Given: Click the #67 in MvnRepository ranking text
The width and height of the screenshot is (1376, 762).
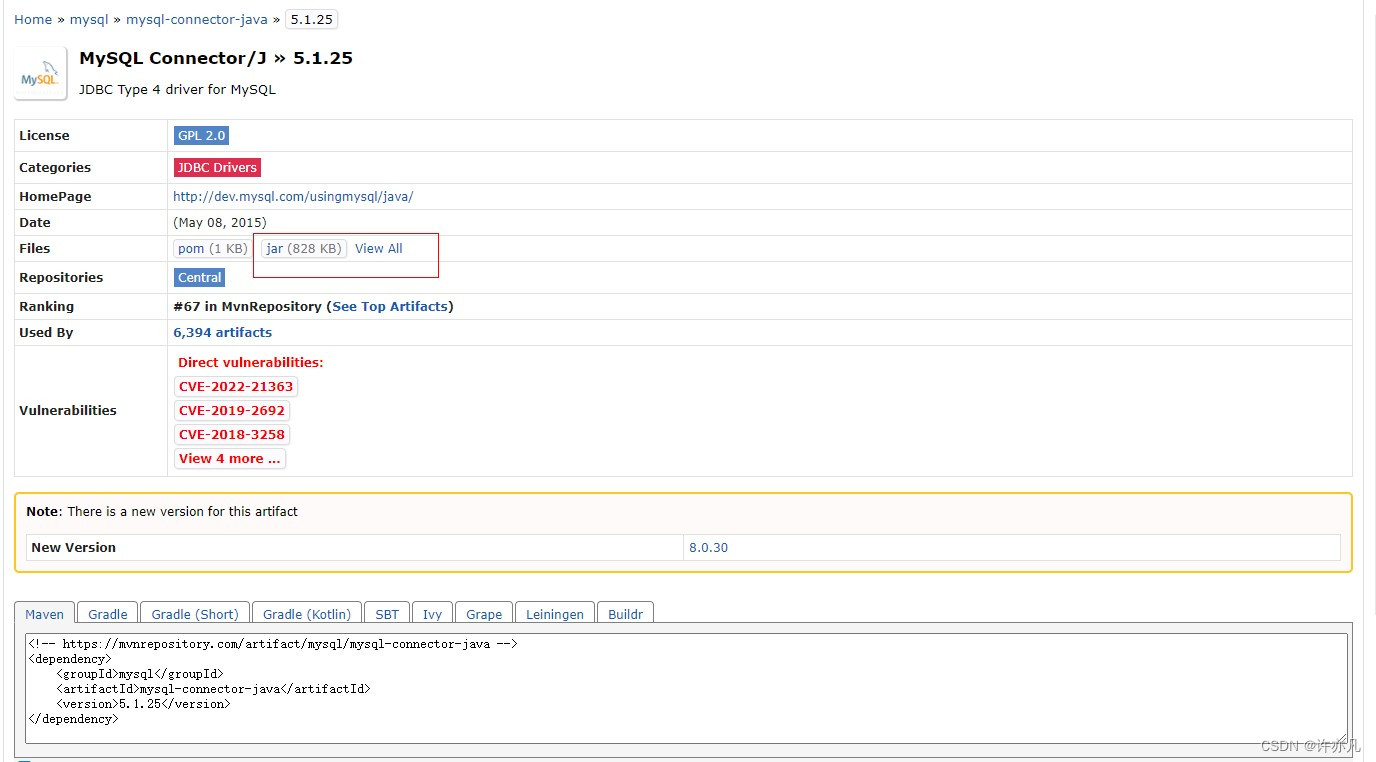Looking at the screenshot, I should click(x=247, y=306).
